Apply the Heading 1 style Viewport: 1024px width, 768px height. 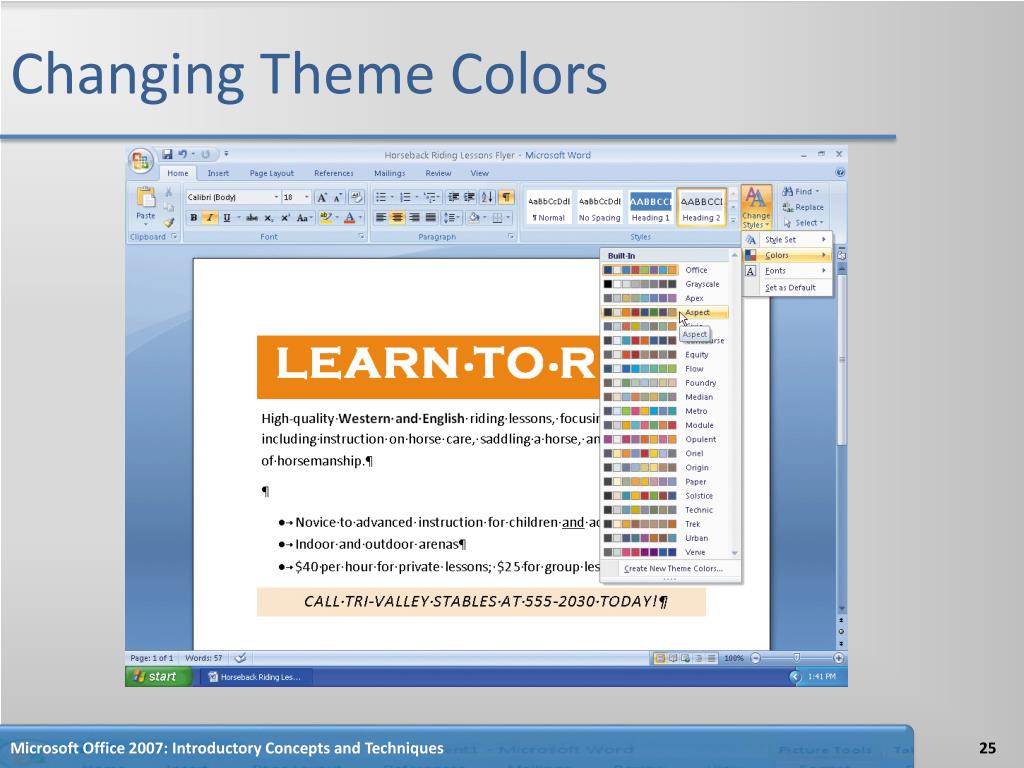(x=650, y=208)
